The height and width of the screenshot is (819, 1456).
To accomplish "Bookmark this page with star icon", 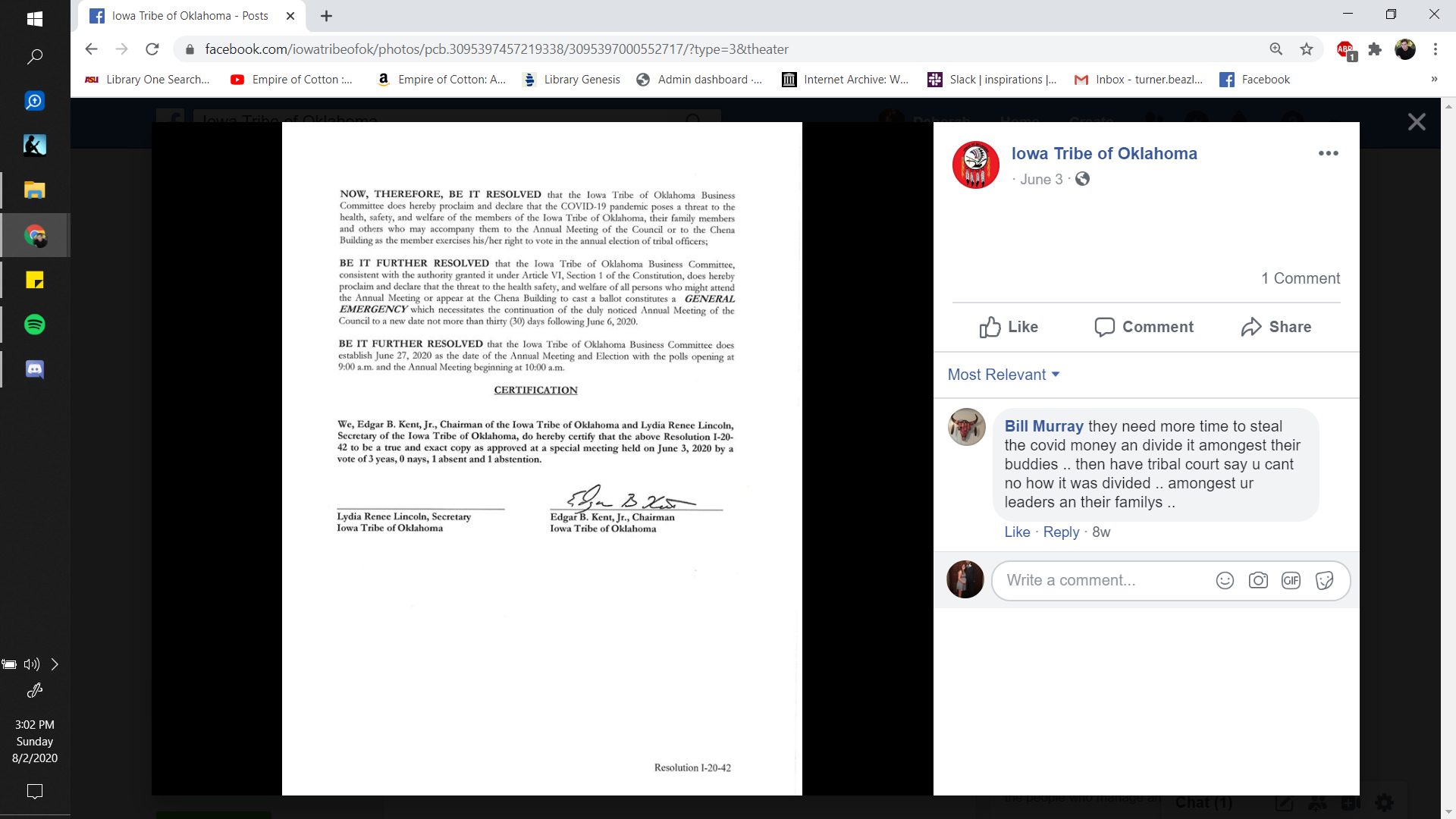I will pyautogui.click(x=1307, y=49).
